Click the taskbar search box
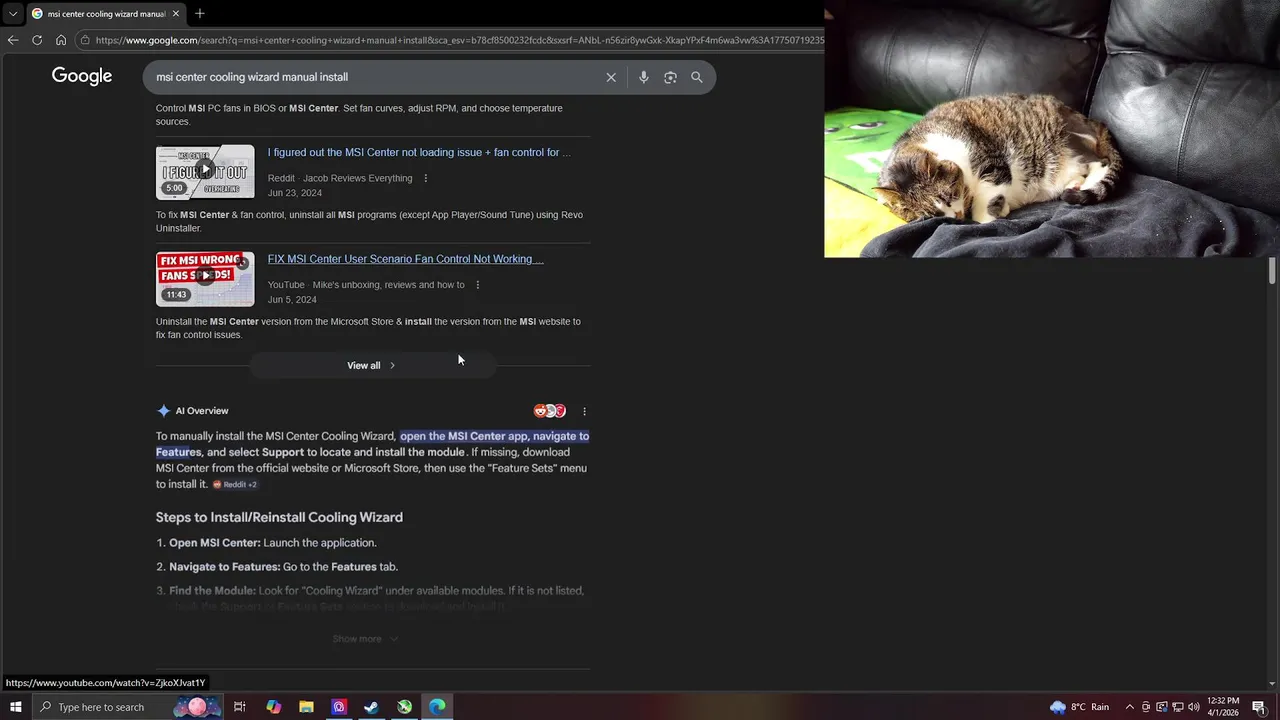1280x720 pixels. (x=126, y=707)
